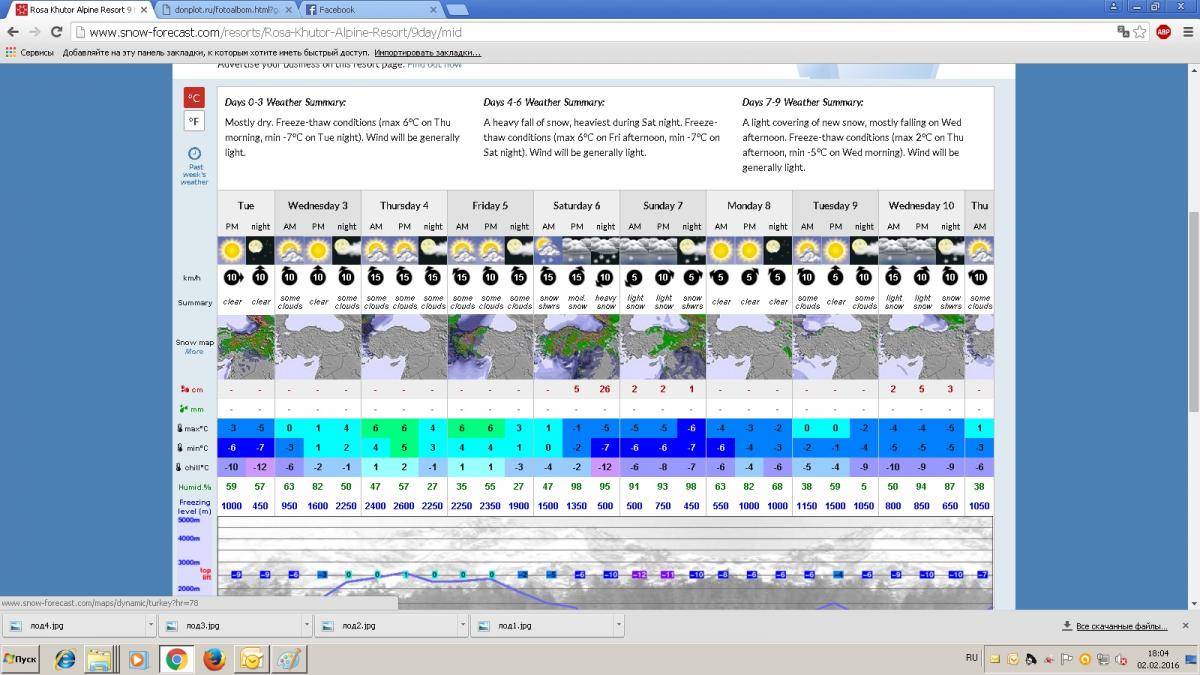This screenshot has width=1200, height=675.
Task: Open the Chrome hamburger menu
Action: click(1186, 32)
